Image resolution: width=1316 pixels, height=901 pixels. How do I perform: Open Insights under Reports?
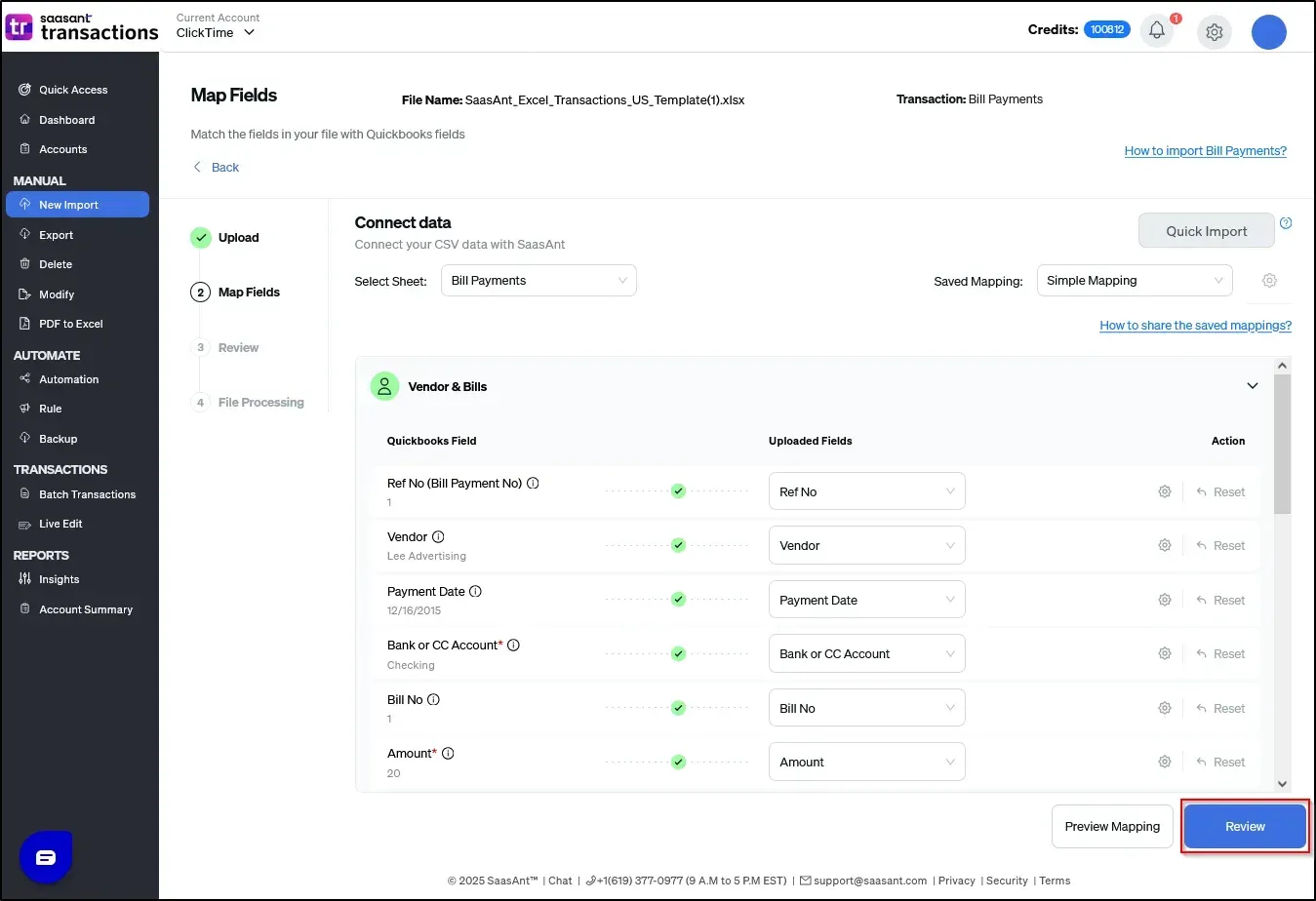pos(60,579)
